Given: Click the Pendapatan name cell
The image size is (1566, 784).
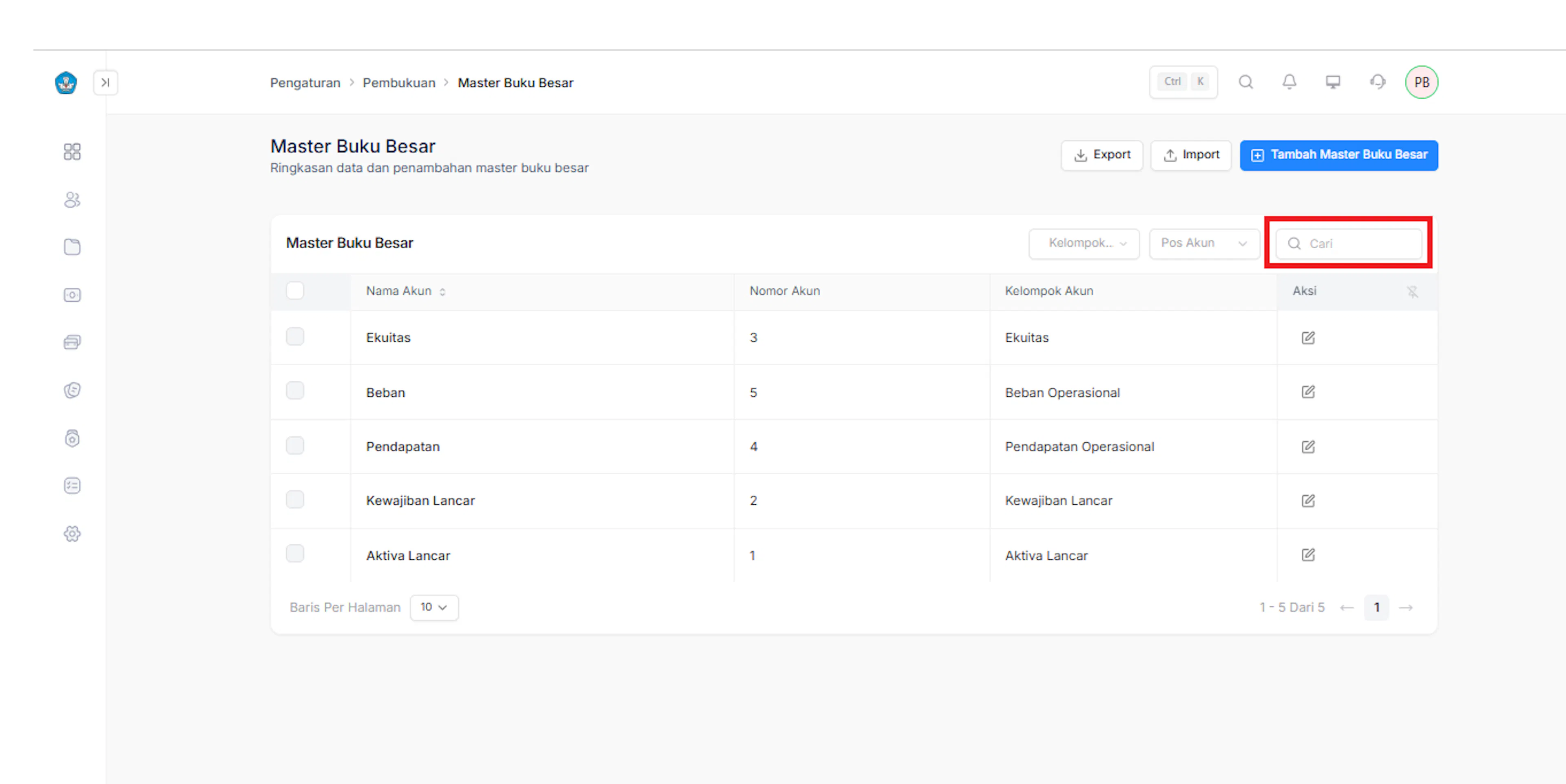Looking at the screenshot, I should [403, 447].
